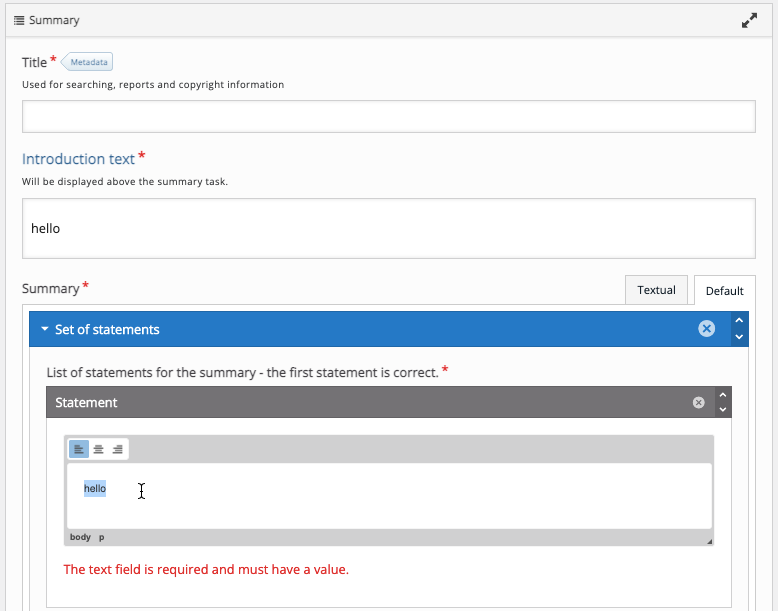The height and width of the screenshot is (611, 778).
Task: Click the Summary list icon in header
Action: 19,20
